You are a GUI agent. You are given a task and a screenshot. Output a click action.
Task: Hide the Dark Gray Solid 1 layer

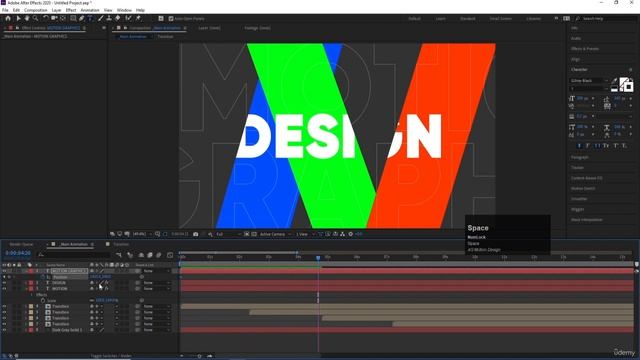[x=4, y=330]
